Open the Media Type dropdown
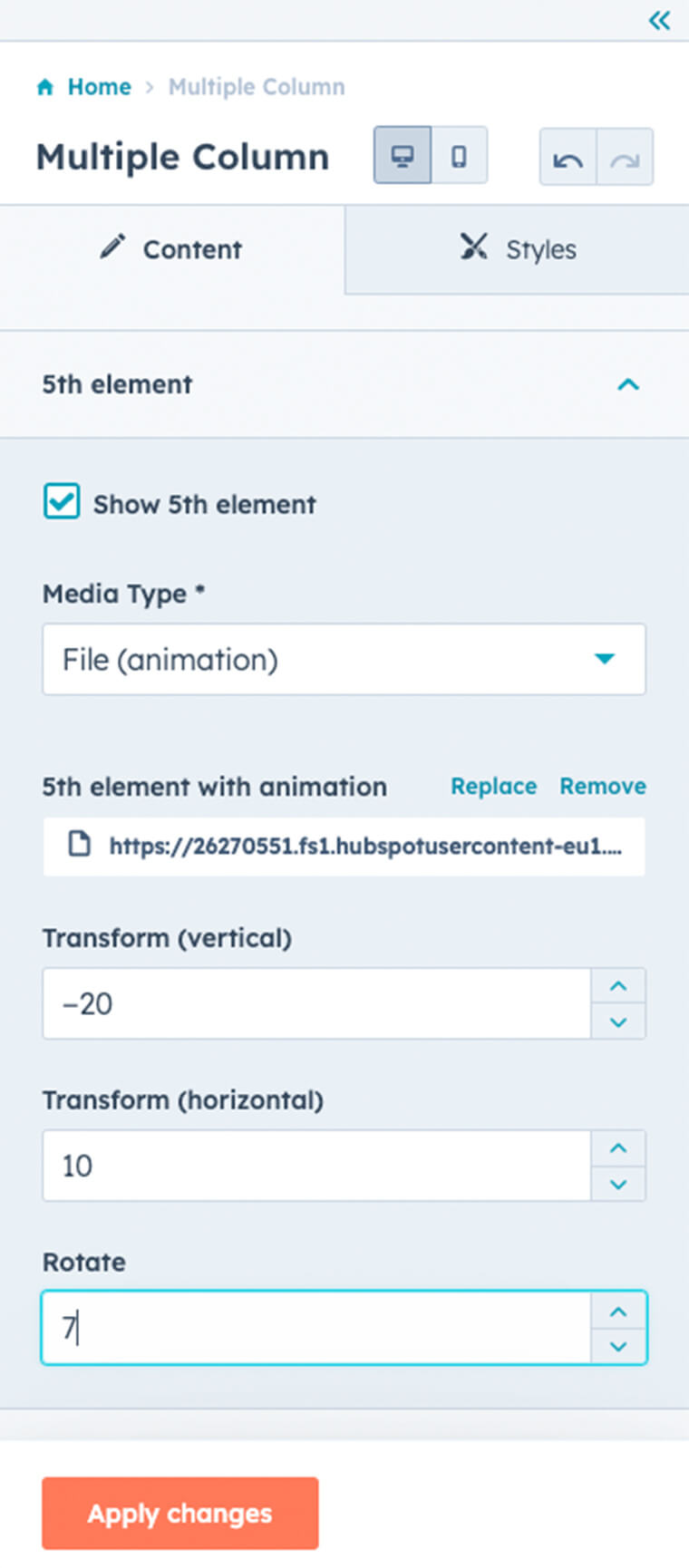The image size is (689, 1568). (x=344, y=659)
